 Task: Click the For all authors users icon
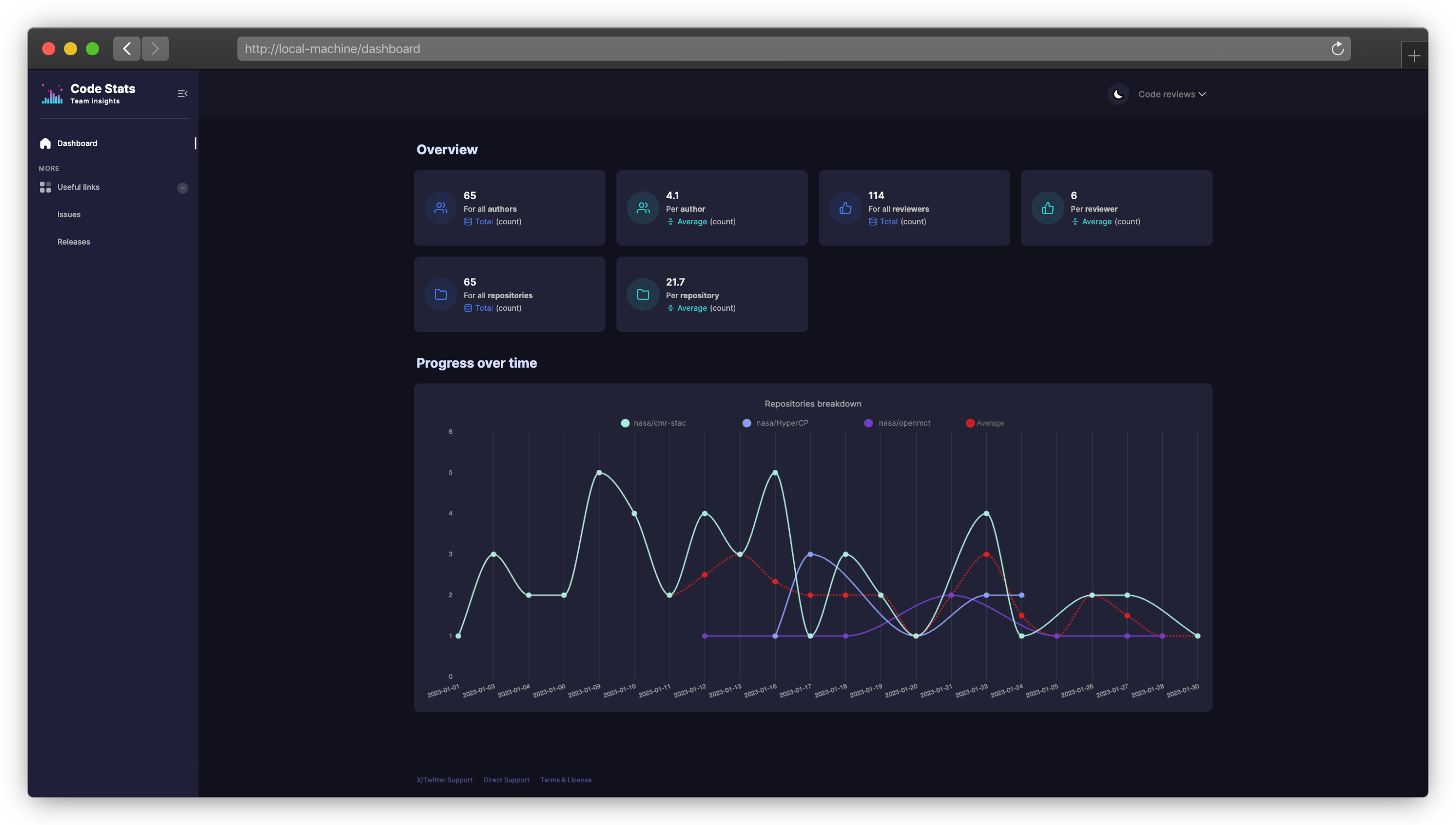click(441, 208)
